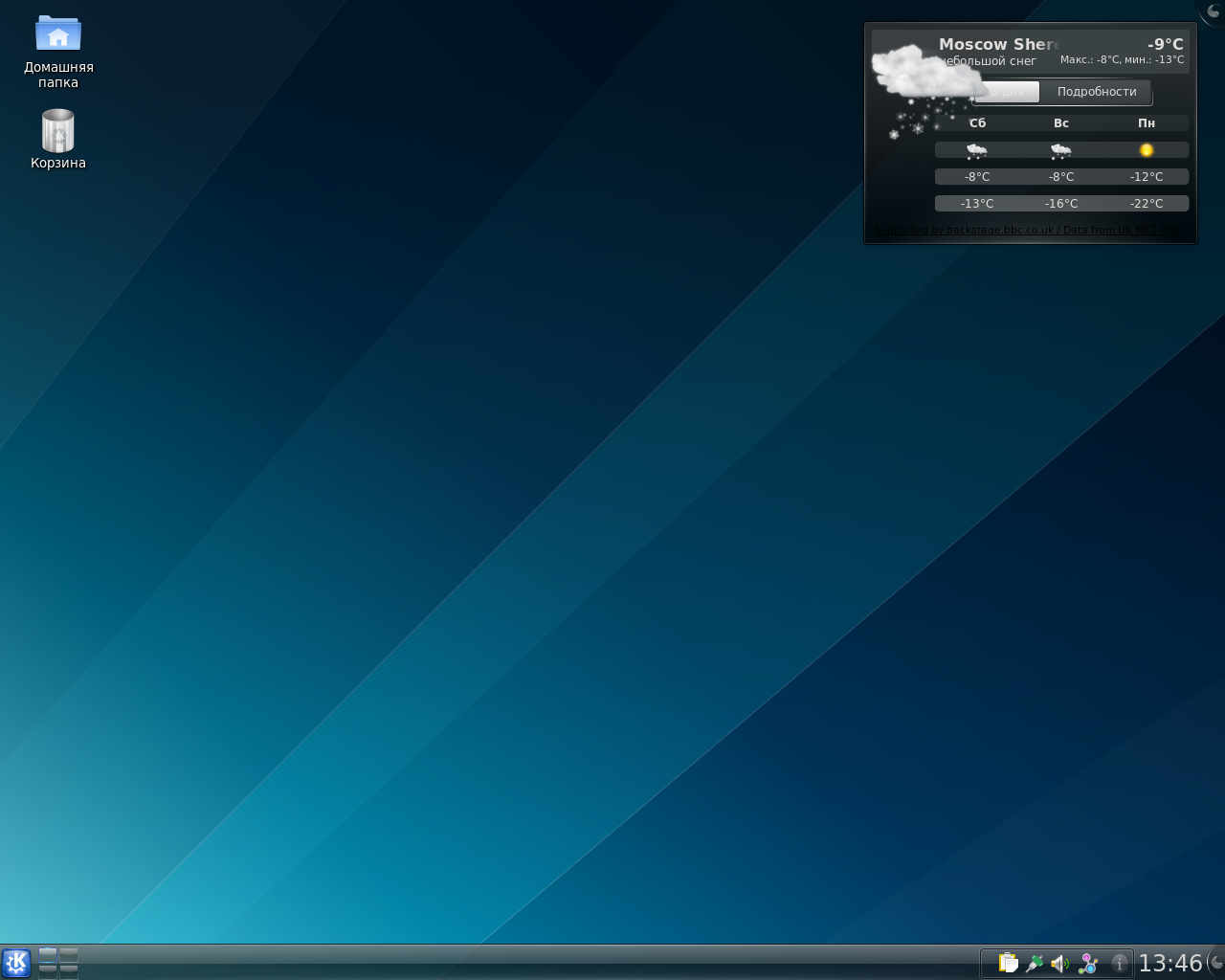Viewport: 1225px width, 980px height.
Task: Open the notifications info tray icon
Action: pos(1119,963)
